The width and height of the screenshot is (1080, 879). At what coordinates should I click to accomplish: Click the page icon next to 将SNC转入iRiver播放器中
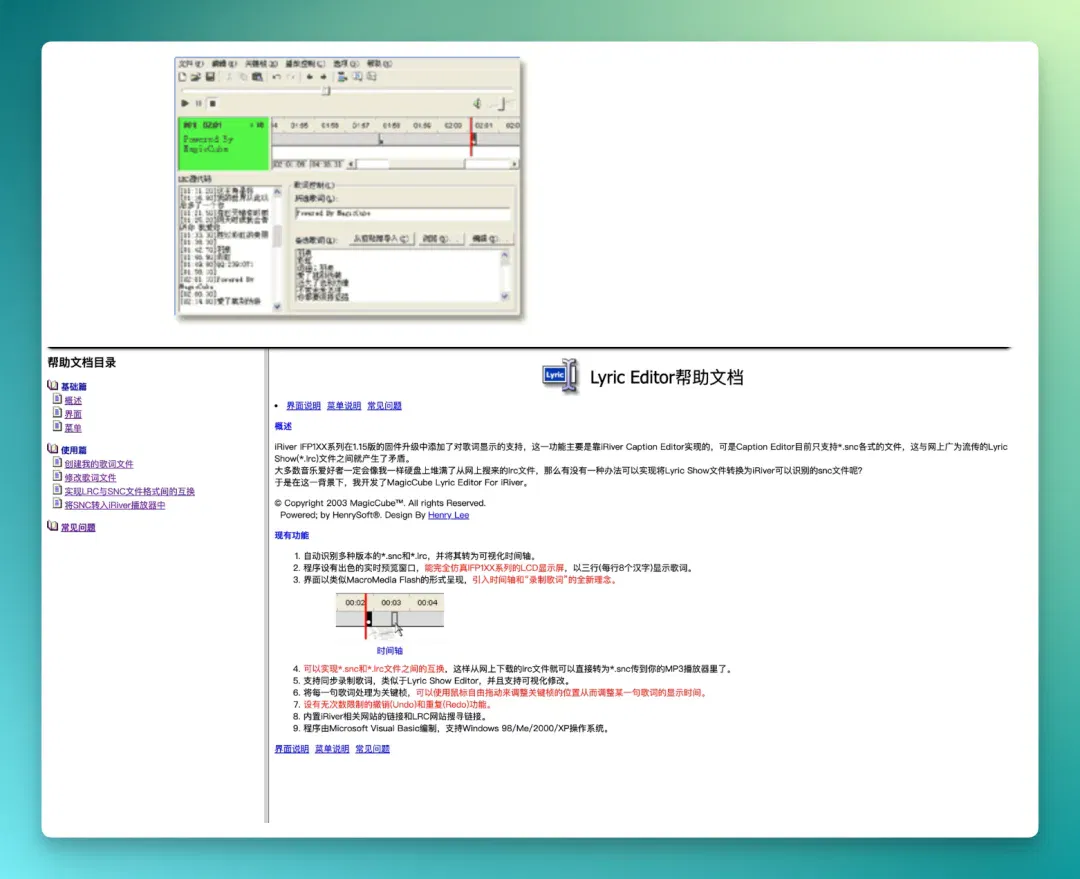click(x=58, y=504)
